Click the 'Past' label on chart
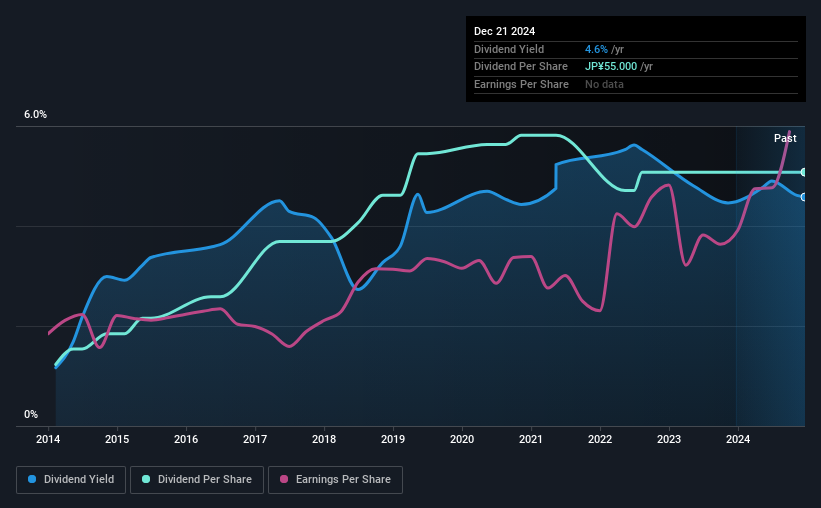 [785, 138]
